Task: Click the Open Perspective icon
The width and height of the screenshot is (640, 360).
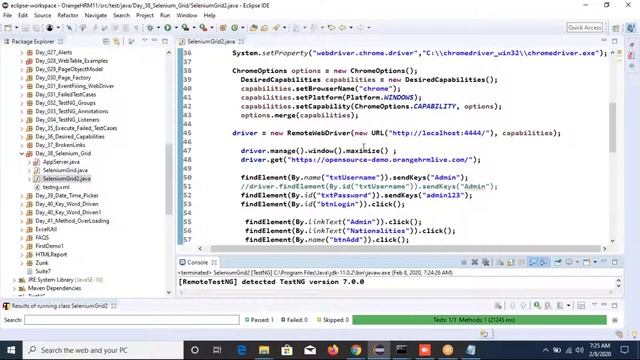Action: pos(616,27)
